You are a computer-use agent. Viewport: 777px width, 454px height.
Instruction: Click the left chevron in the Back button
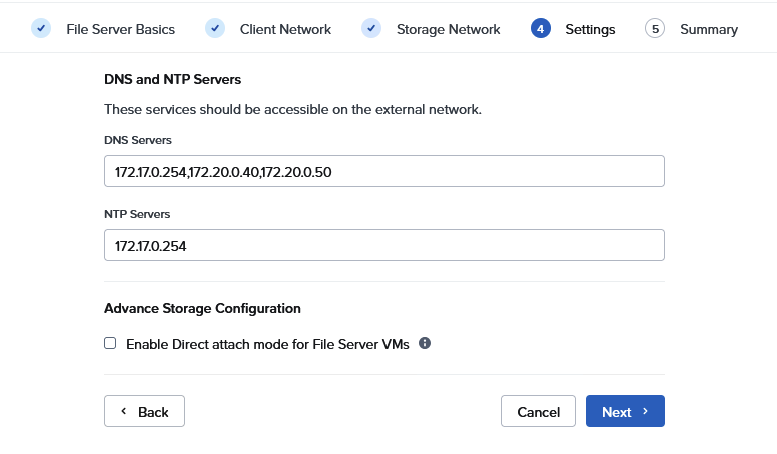point(124,411)
